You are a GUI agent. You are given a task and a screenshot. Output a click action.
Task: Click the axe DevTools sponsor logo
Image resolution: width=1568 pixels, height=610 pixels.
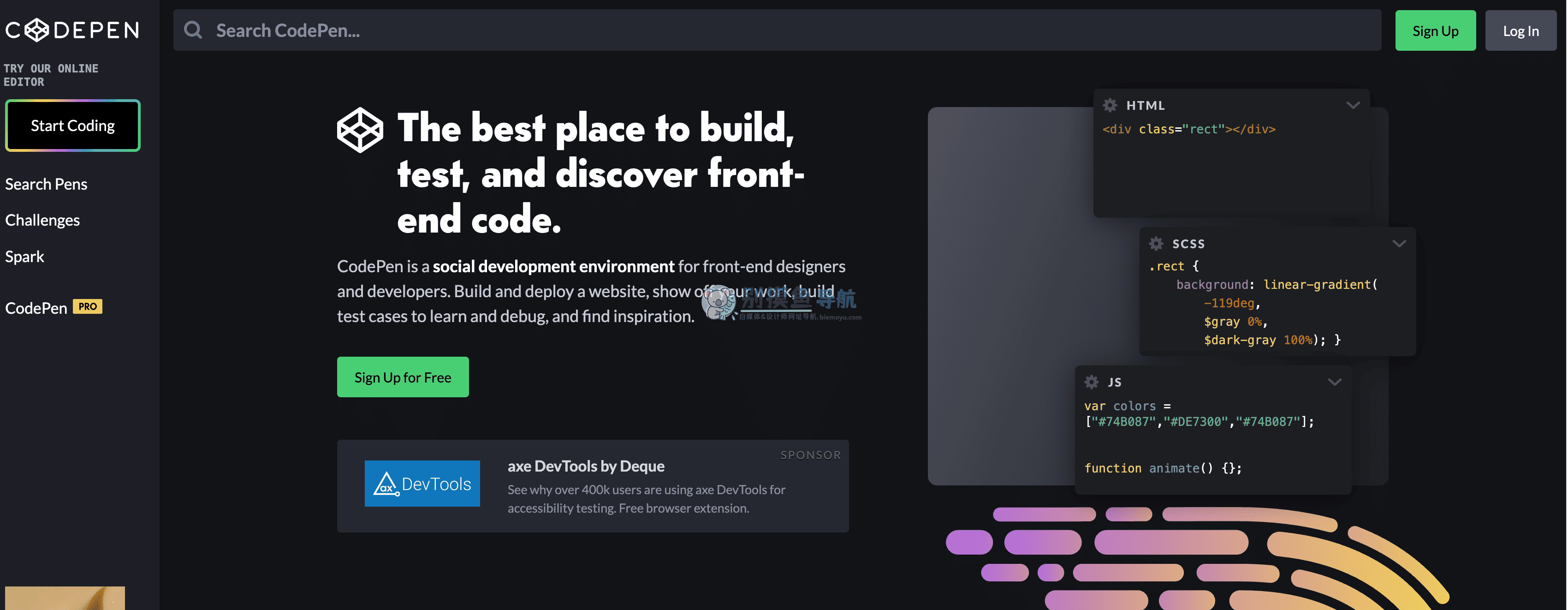coord(422,484)
